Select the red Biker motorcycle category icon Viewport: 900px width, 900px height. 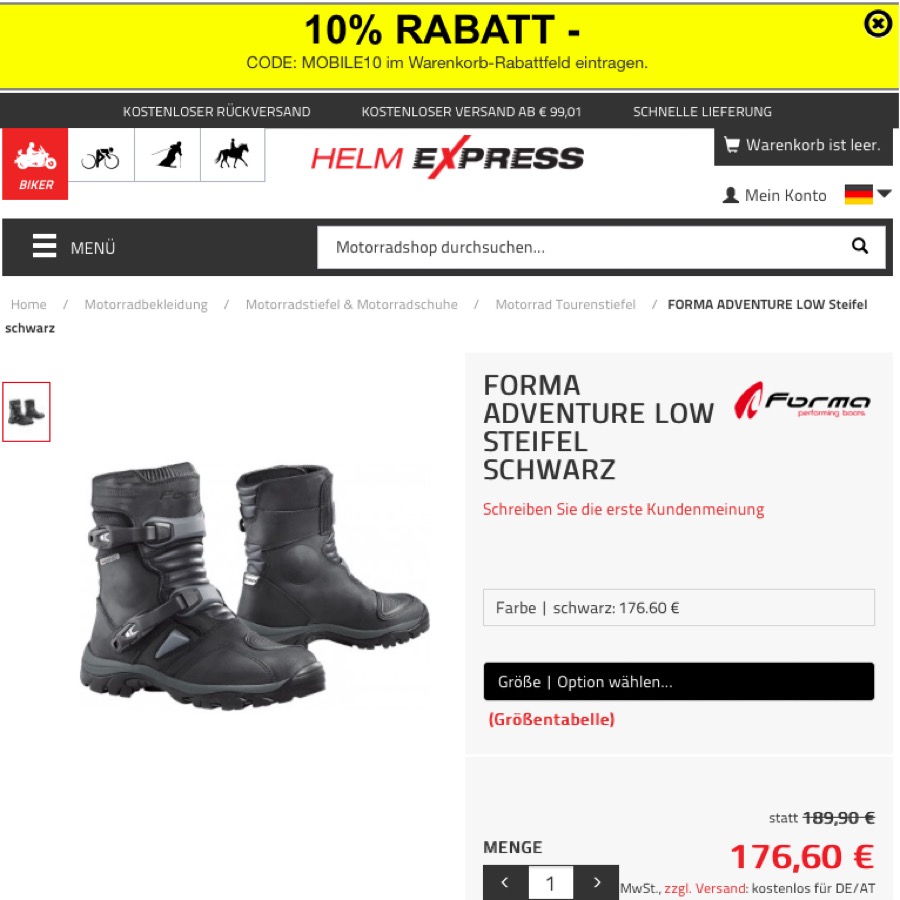click(x=35, y=164)
